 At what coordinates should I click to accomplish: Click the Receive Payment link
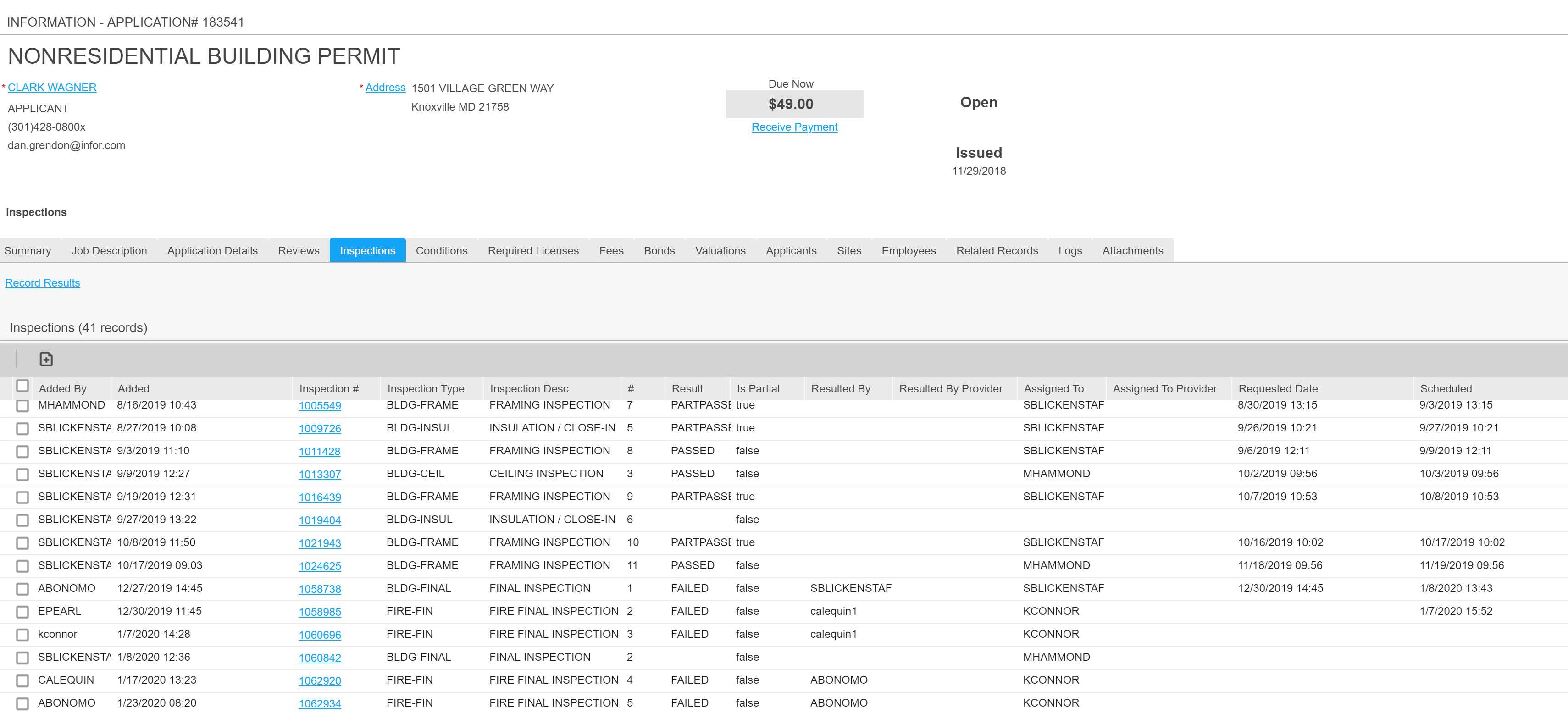point(794,127)
